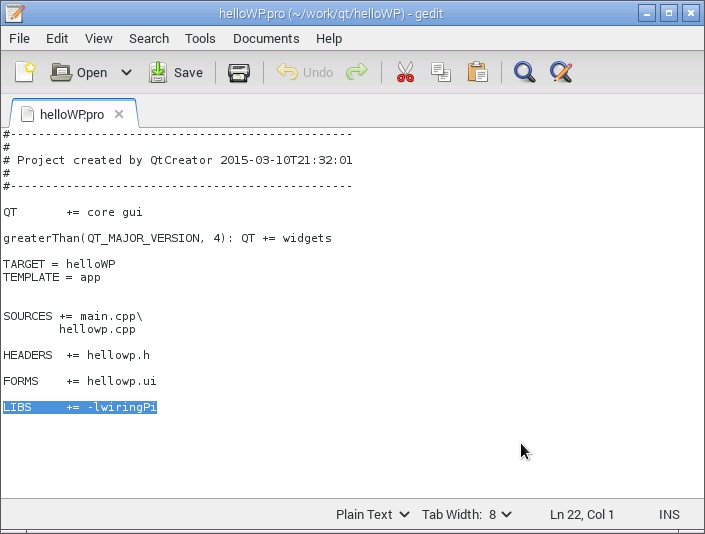Expand the Open recent files arrow

pos(126,72)
